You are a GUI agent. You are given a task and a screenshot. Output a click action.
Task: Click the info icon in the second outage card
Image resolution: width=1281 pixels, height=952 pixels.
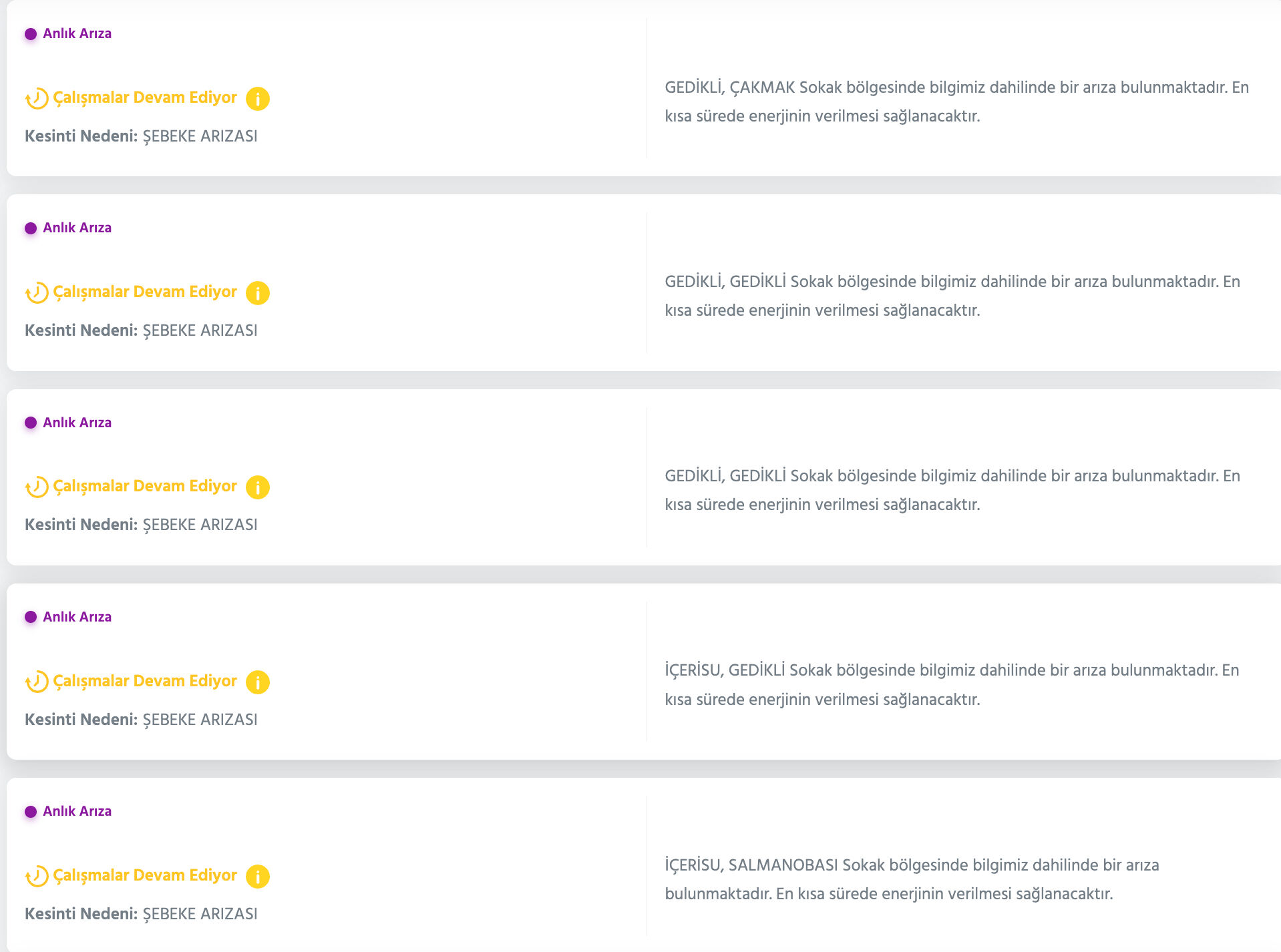257,293
